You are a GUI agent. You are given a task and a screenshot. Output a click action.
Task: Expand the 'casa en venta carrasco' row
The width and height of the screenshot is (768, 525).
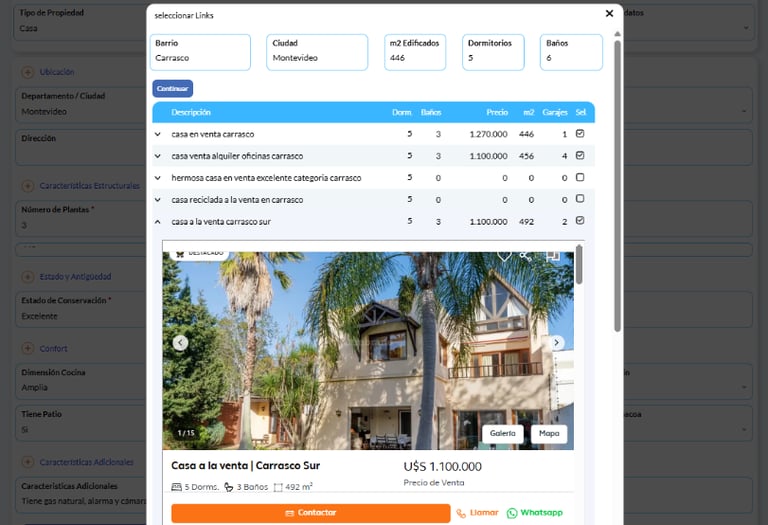point(158,134)
